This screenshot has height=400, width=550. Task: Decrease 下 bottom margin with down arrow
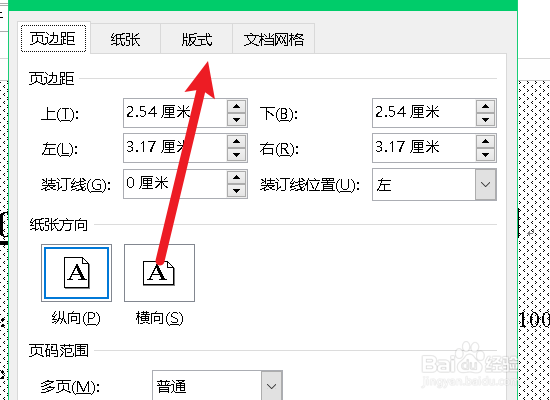click(485, 120)
